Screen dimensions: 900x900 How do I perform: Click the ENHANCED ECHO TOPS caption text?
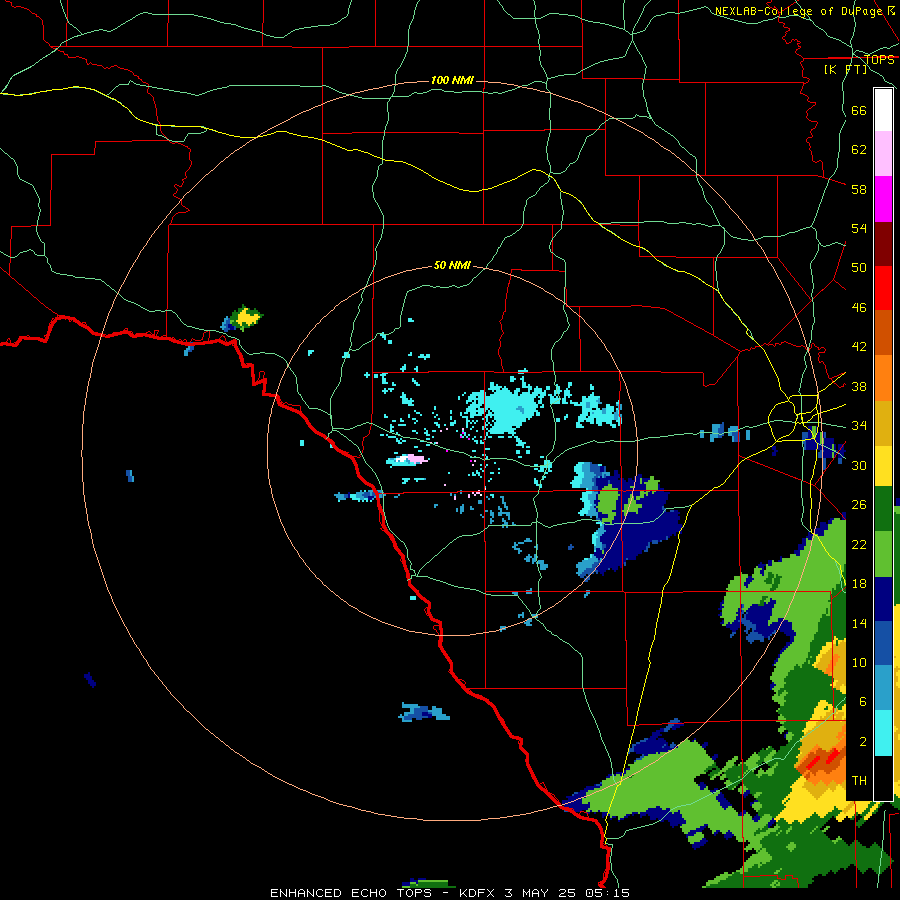(351, 893)
